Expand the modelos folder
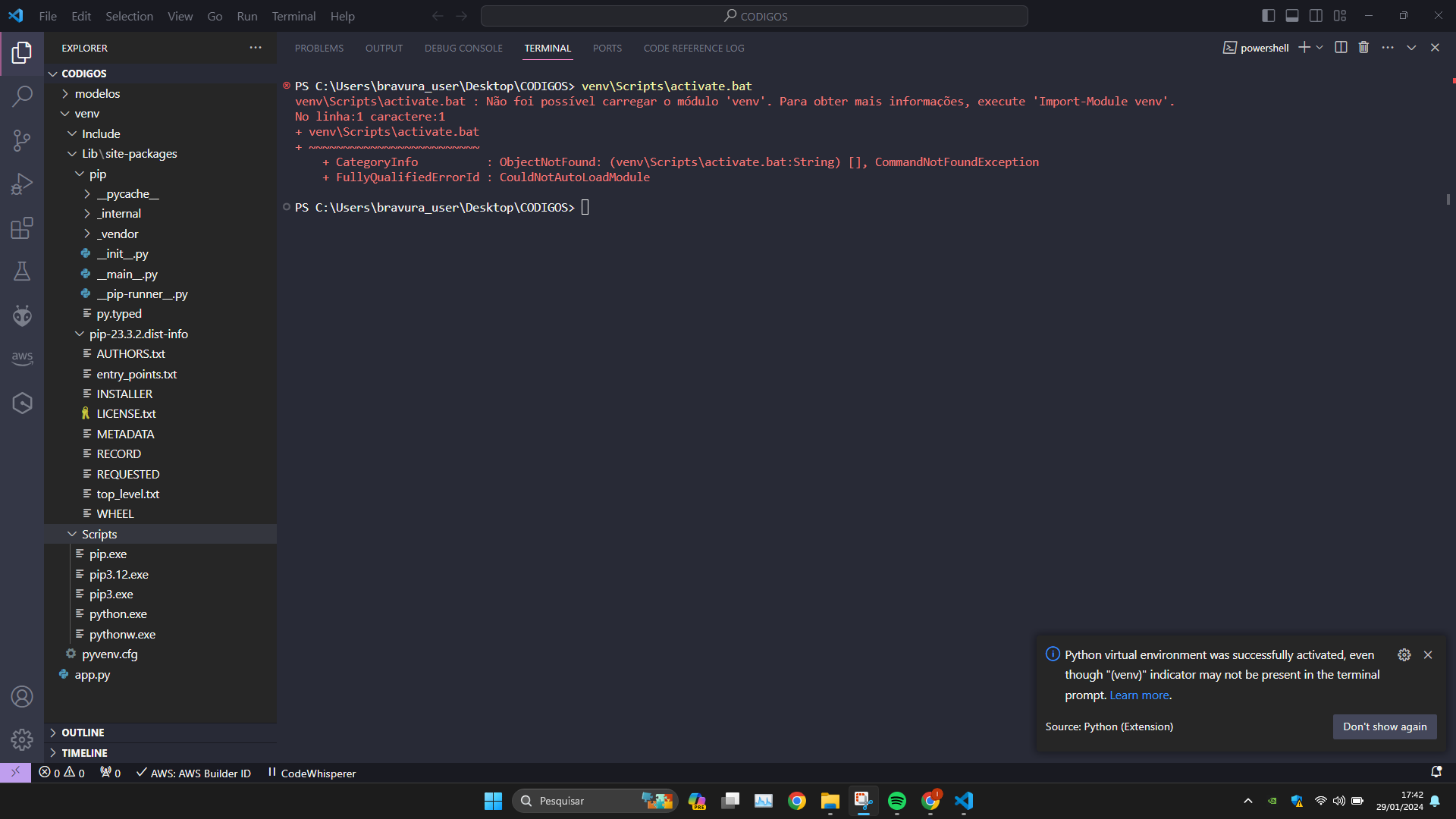This screenshot has height=819, width=1456. (161, 93)
